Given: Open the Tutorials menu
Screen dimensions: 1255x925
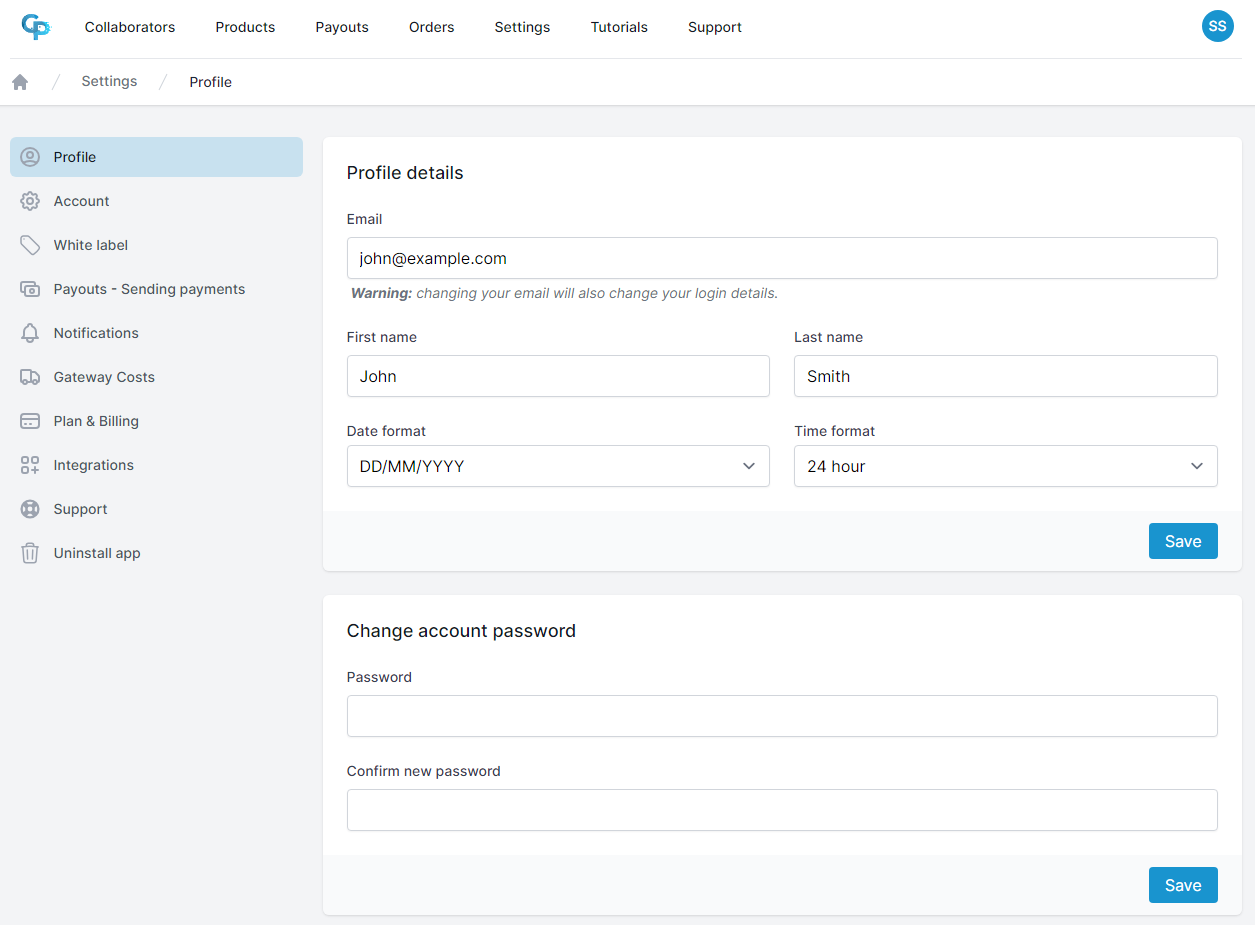Looking at the screenshot, I should coord(618,27).
